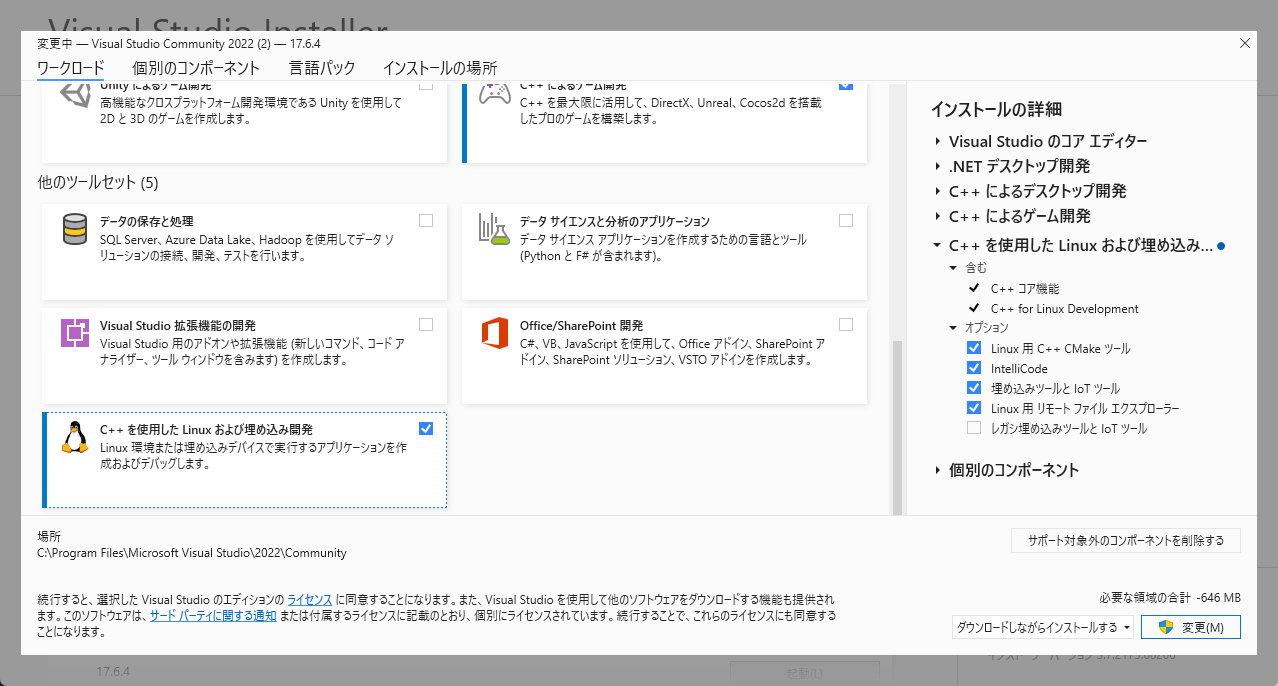Enable データ サイエンスと分析のアプリケーション workload
The width and height of the screenshot is (1278, 686).
coord(846,220)
